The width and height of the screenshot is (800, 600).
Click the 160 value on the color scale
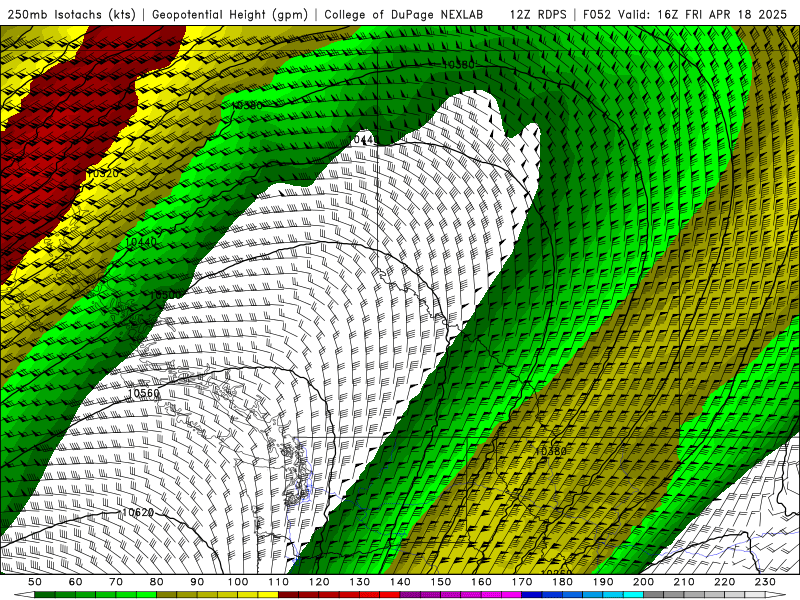point(481,582)
